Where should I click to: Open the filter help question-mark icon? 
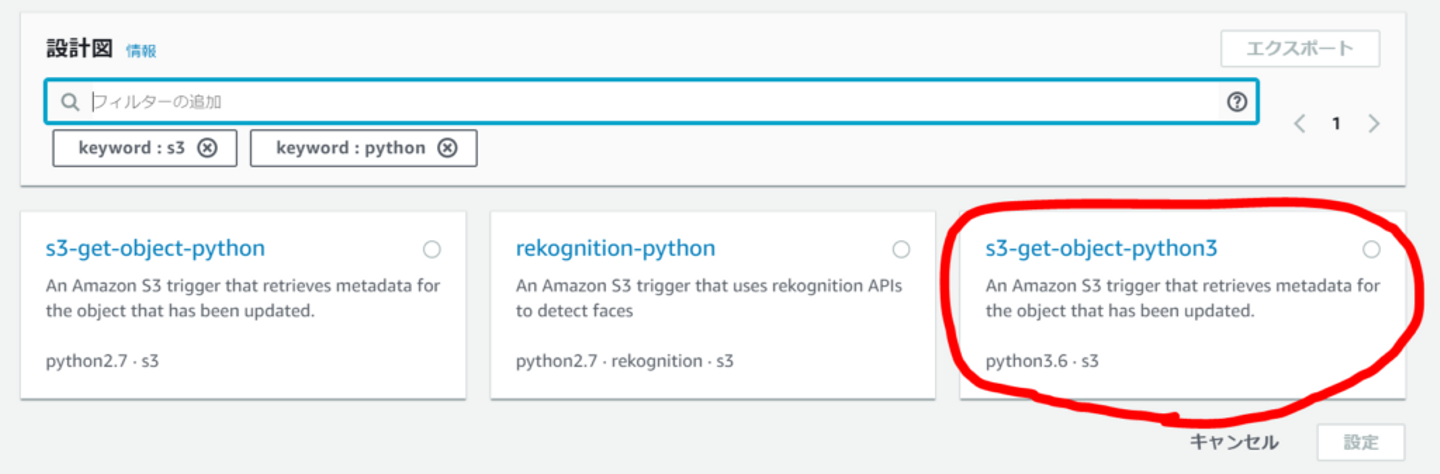click(x=1237, y=101)
